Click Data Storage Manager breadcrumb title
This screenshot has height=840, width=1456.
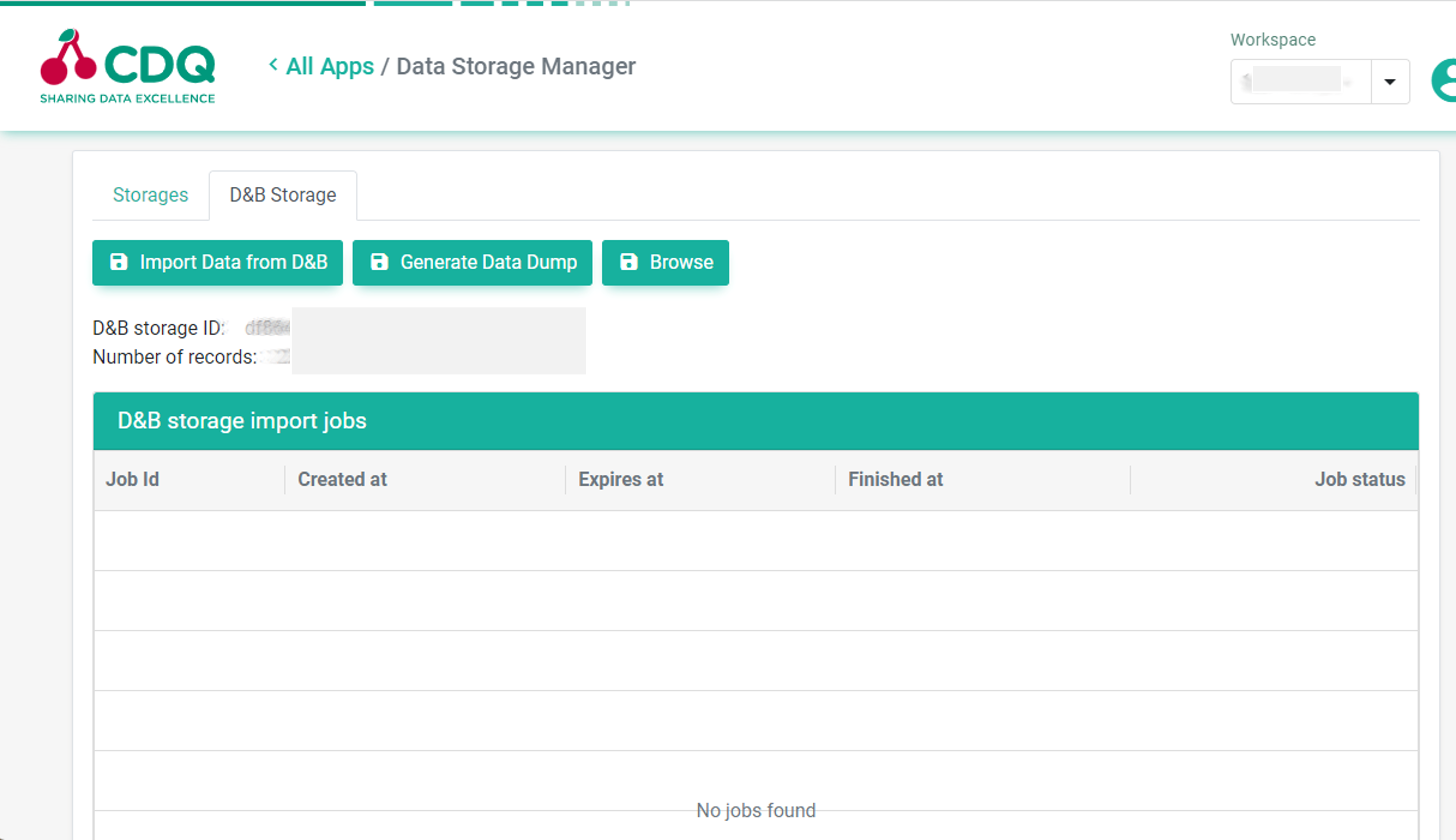click(516, 66)
